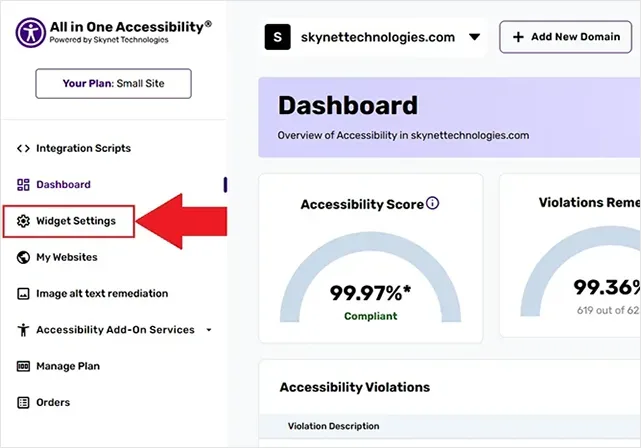
Task: Click the Your Plan: Small Site button
Action: pyautogui.click(x=113, y=83)
